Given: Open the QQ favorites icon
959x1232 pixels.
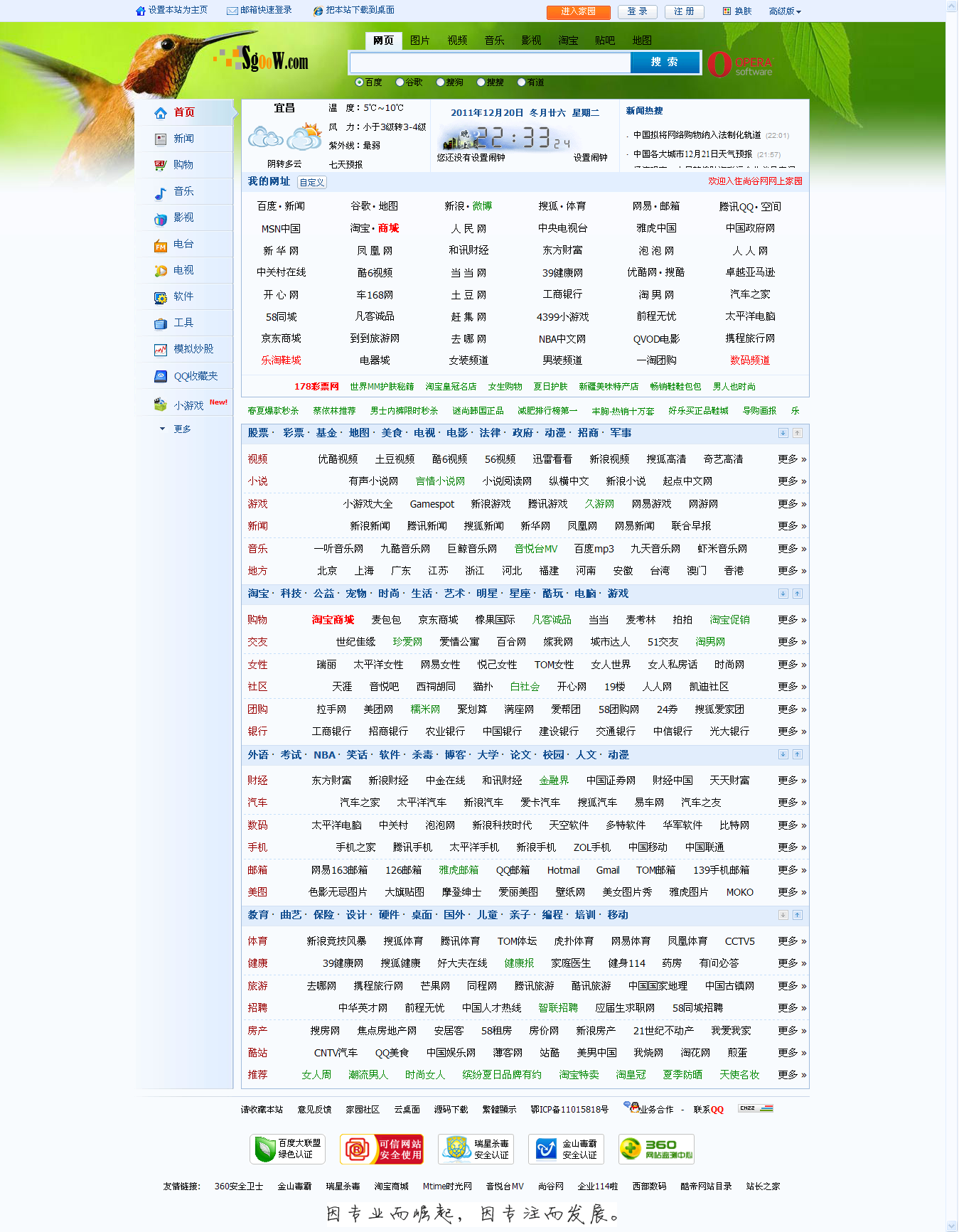Looking at the screenshot, I should 161,377.
